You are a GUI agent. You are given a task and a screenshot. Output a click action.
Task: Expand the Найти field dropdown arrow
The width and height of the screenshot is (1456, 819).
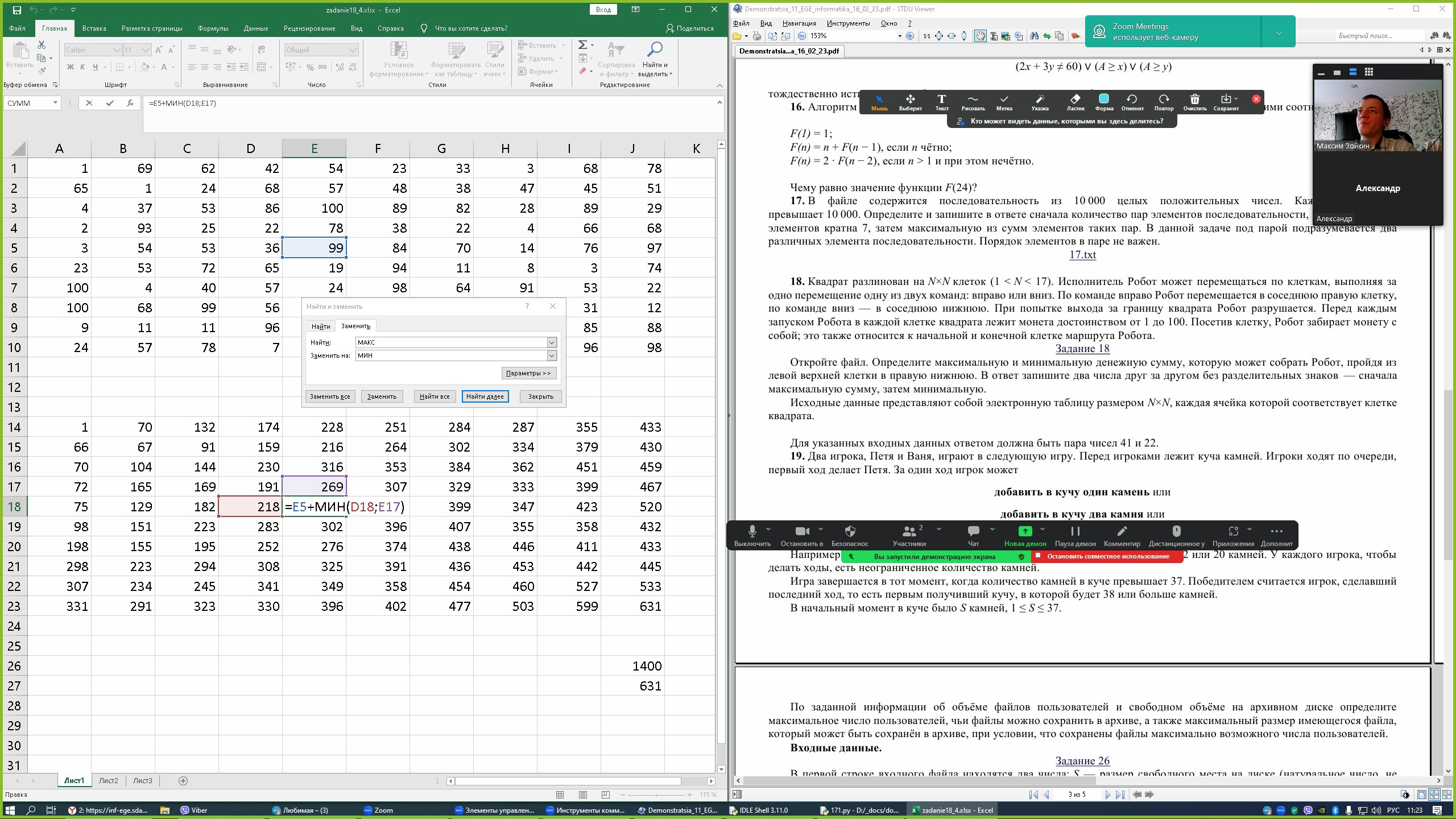(551, 342)
